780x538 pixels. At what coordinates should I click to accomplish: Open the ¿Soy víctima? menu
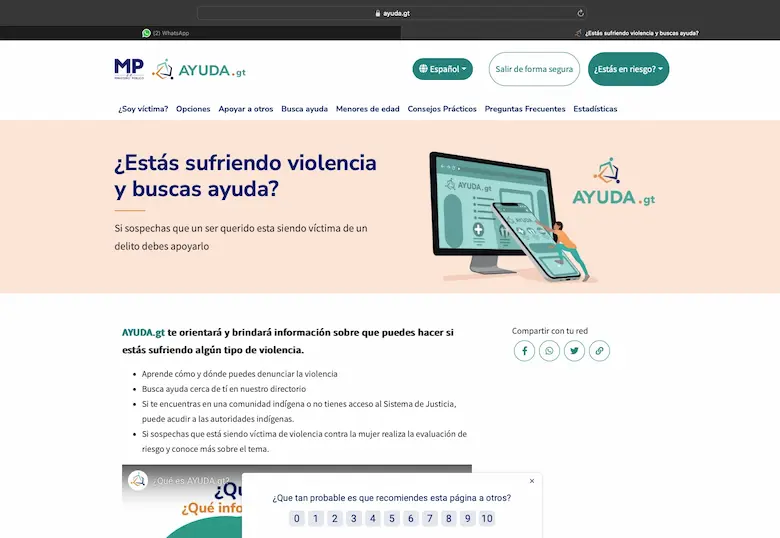tap(143, 109)
